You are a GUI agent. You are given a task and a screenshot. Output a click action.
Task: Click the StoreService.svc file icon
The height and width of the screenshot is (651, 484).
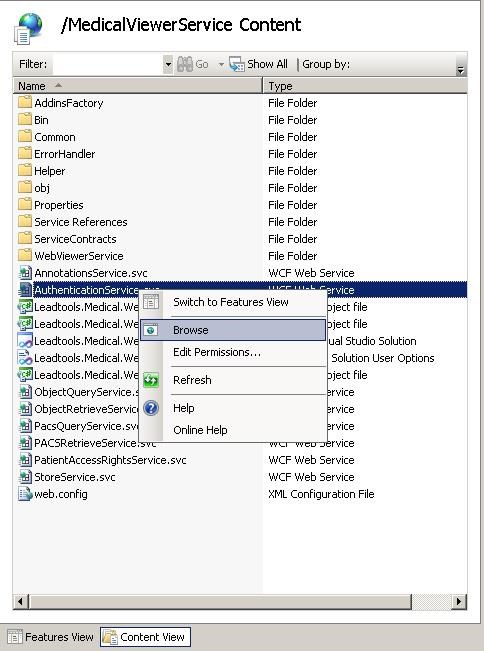tap(25, 477)
